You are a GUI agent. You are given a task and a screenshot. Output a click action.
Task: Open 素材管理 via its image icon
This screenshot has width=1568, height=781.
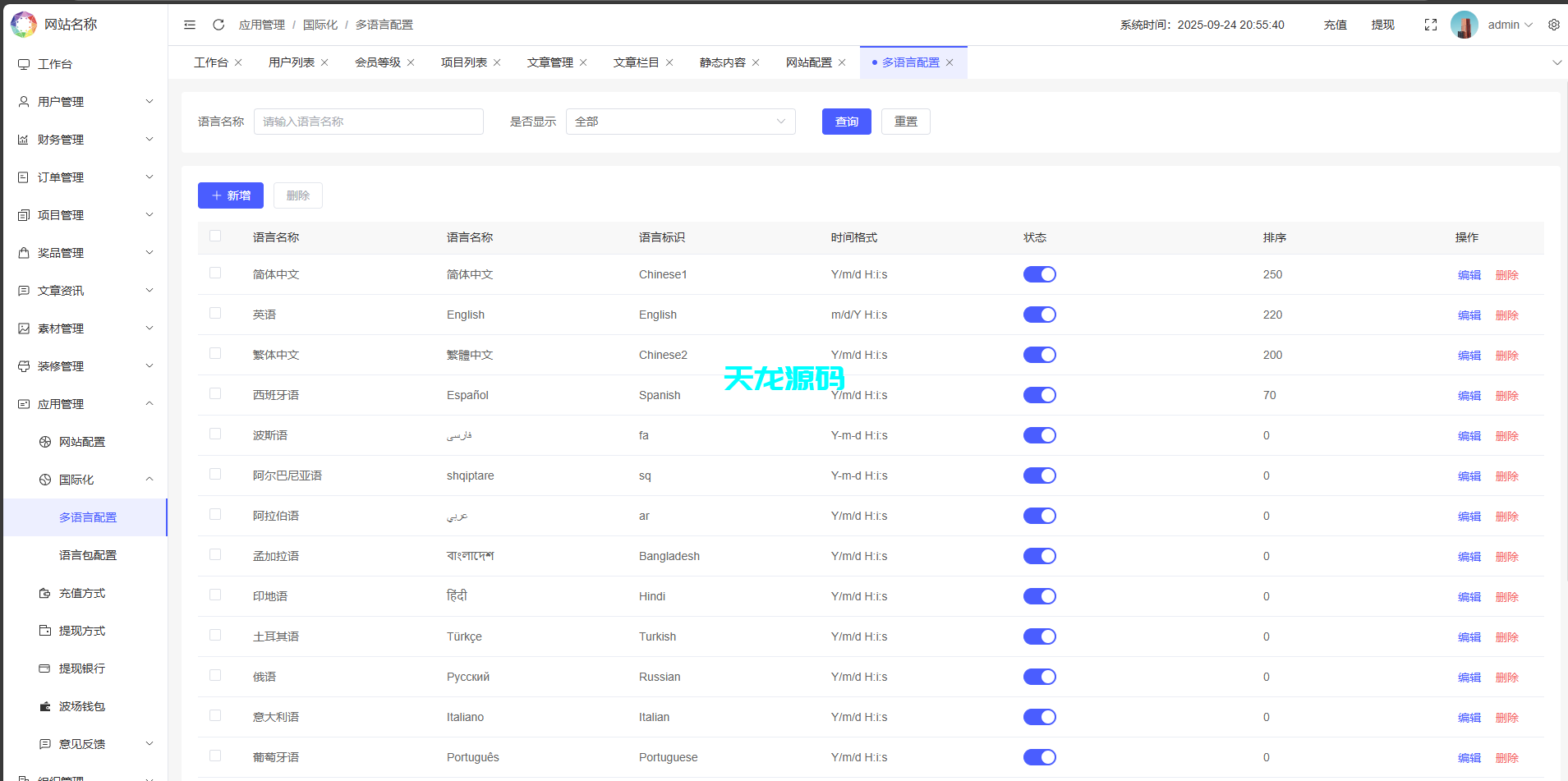click(23, 328)
